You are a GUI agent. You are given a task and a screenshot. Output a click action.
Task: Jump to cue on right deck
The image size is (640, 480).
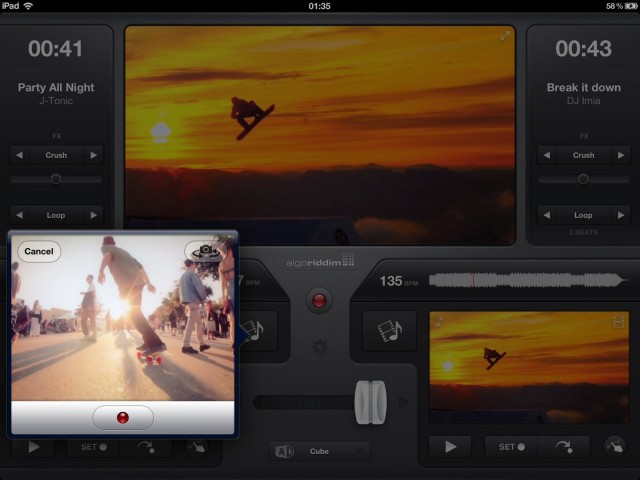click(563, 447)
